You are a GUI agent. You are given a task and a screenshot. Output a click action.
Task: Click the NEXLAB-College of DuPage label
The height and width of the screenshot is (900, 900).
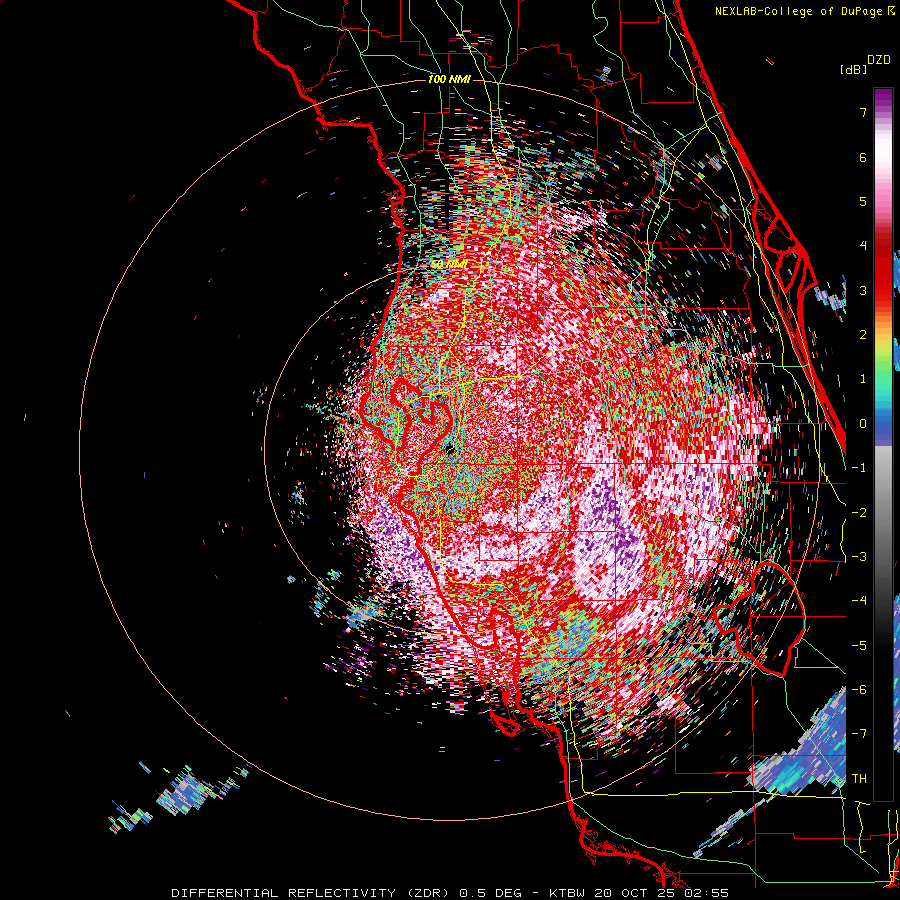point(804,11)
